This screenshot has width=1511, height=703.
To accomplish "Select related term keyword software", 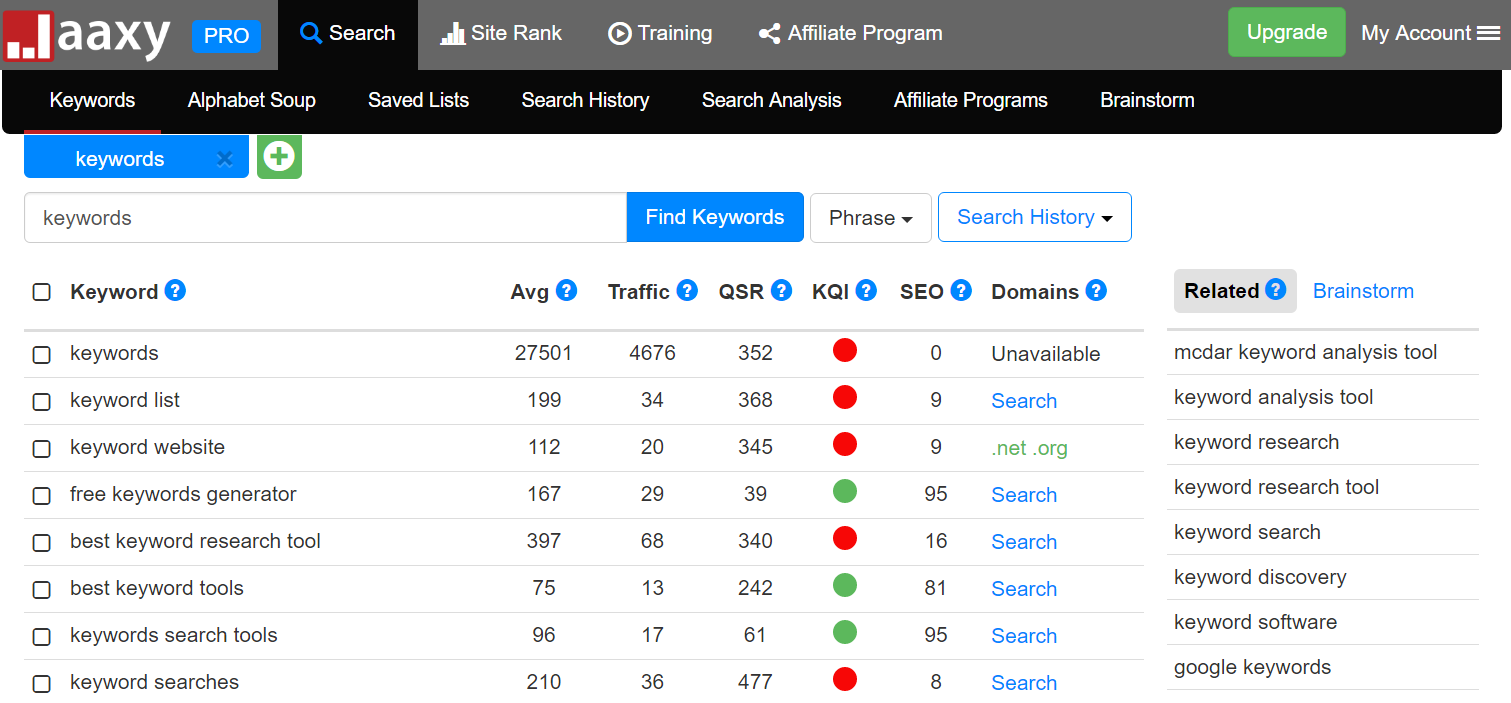I will tap(1255, 622).
